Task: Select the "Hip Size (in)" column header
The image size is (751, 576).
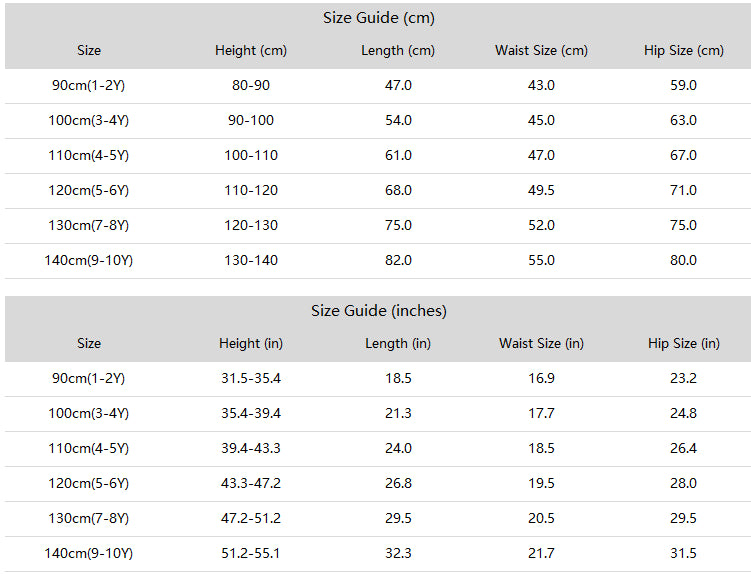Action: coord(684,344)
